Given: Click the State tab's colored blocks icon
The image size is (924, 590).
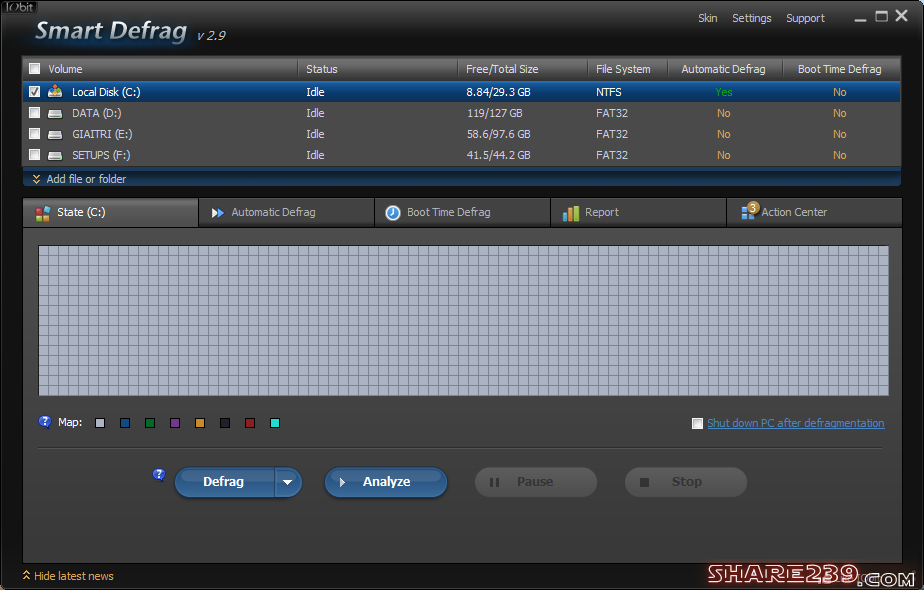Looking at the screenshot, I should click(42, 213).
